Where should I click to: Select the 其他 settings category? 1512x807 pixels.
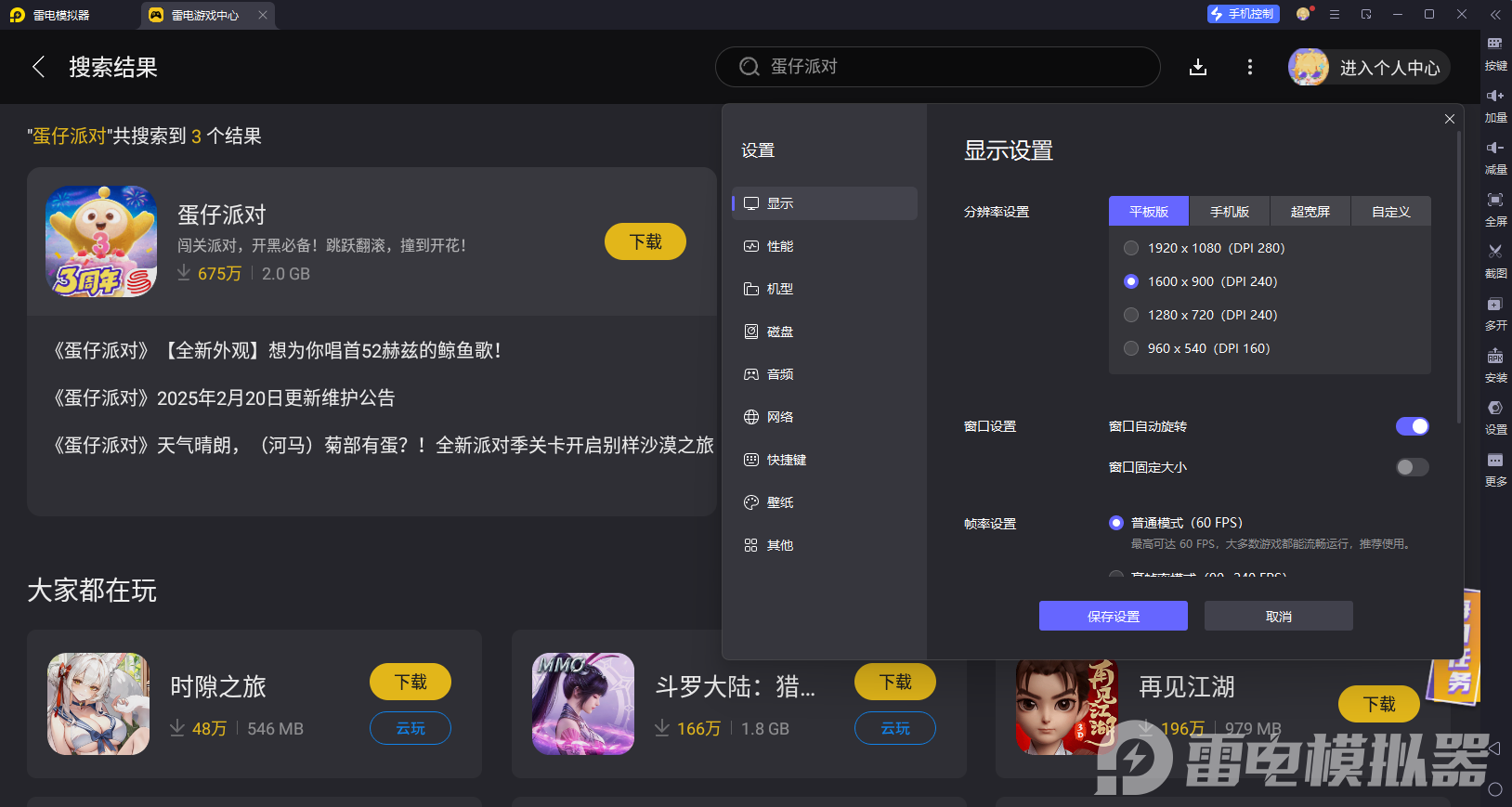pos(825,545)
